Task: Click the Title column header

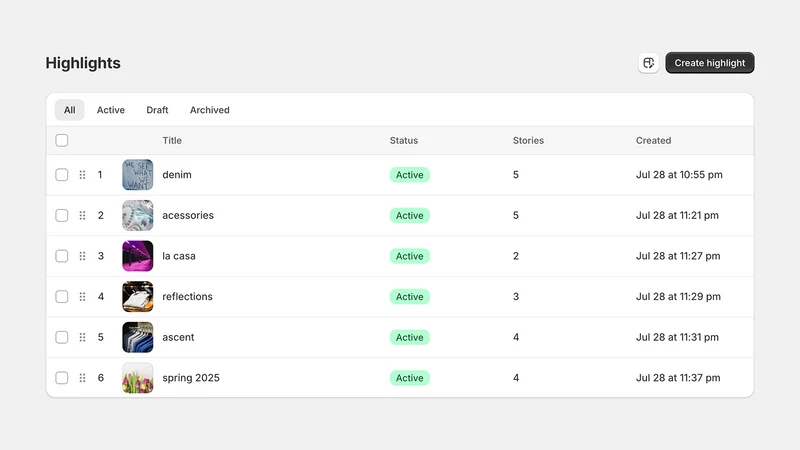Action: coord(172,140)
